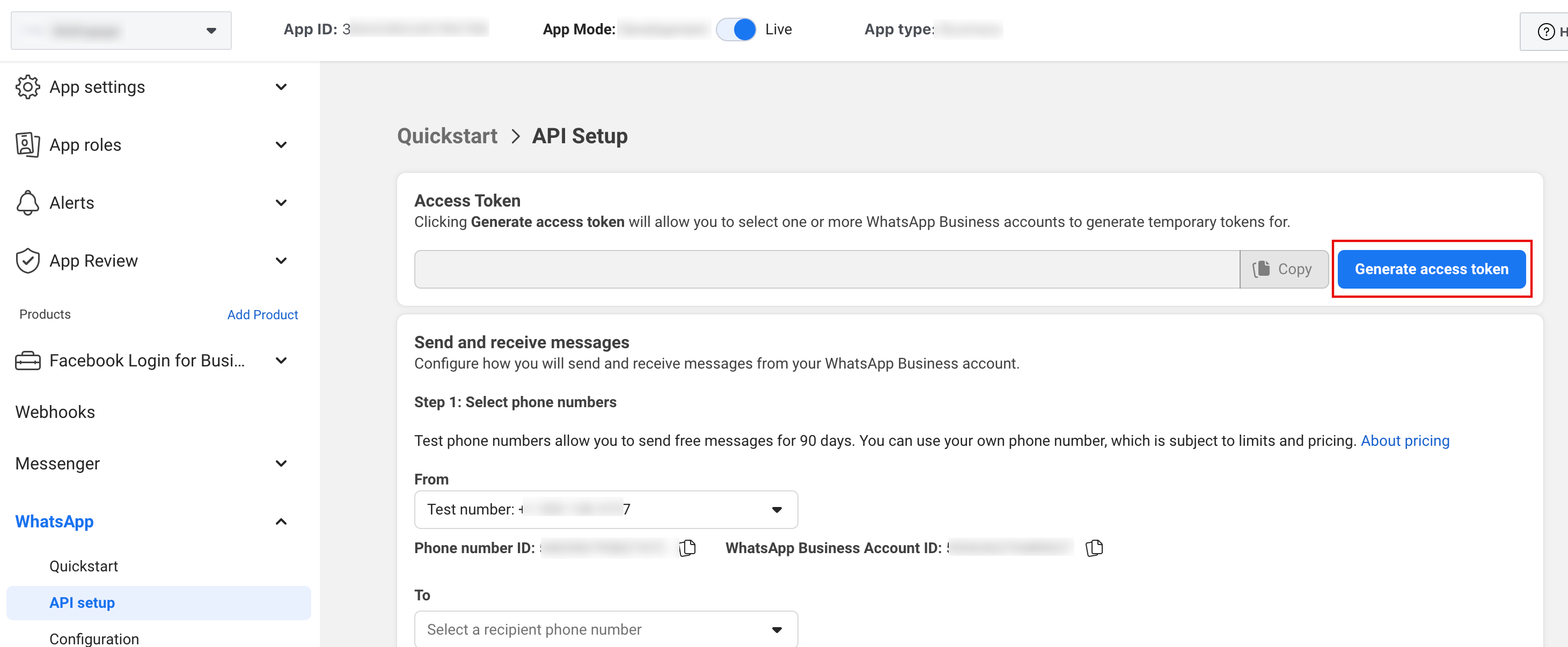Copy the WhatsApp Business Account ID
The width and height of the screenshot is (1568, 647).
point(1094,548)
